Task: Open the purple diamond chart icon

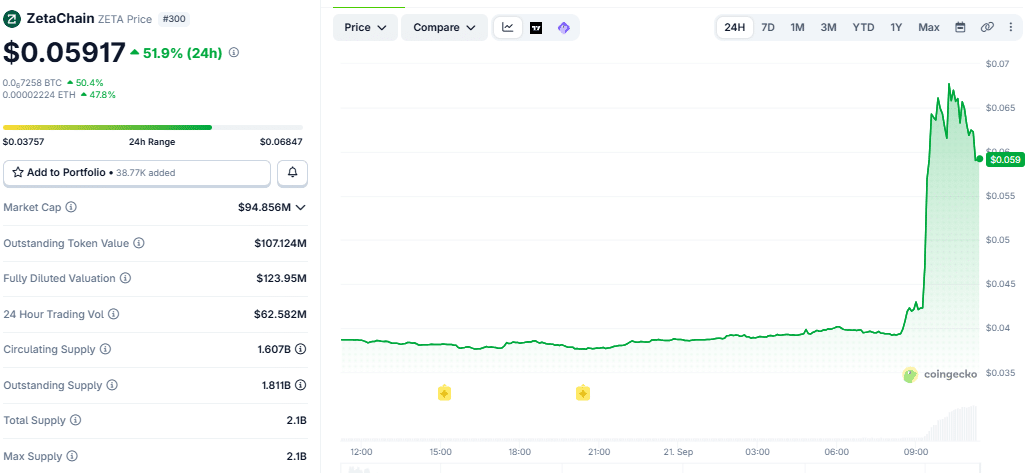Action: click(564, 28)
